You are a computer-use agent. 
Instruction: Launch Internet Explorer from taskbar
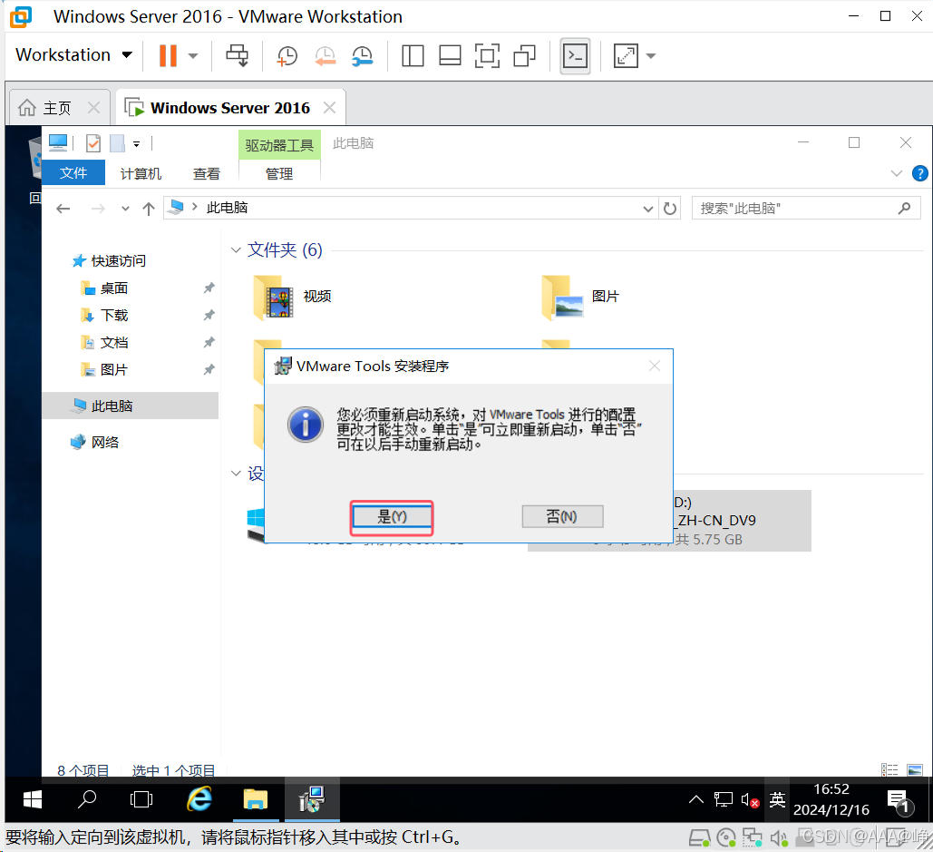(x=199, y=800)
